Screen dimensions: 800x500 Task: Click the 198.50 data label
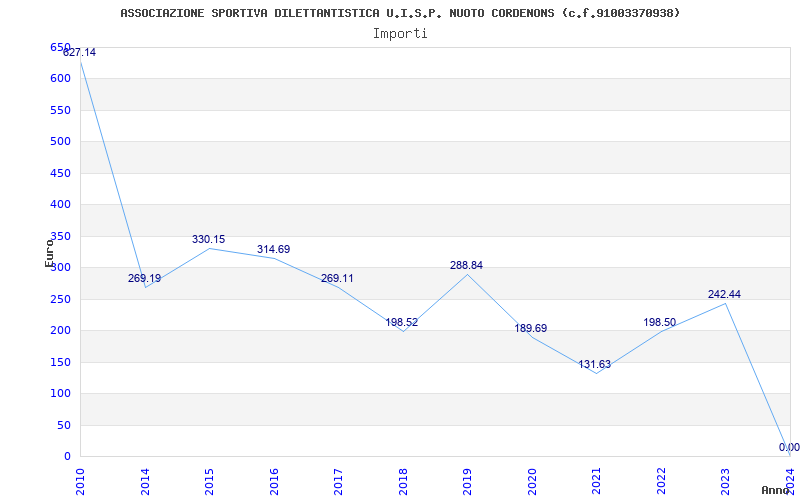click(x=660, y=322)
